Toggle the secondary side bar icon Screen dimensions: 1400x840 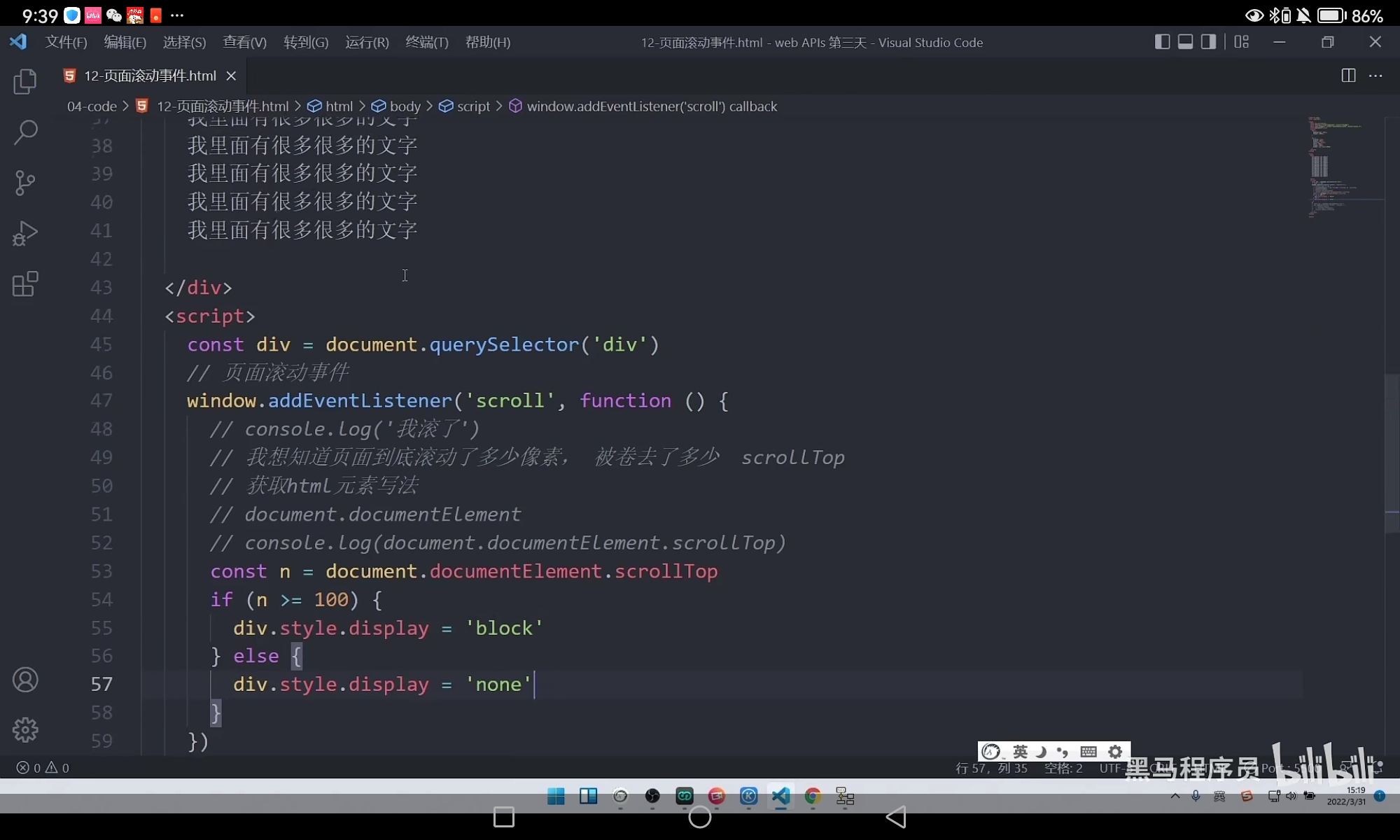click(x=1209, y=42)
